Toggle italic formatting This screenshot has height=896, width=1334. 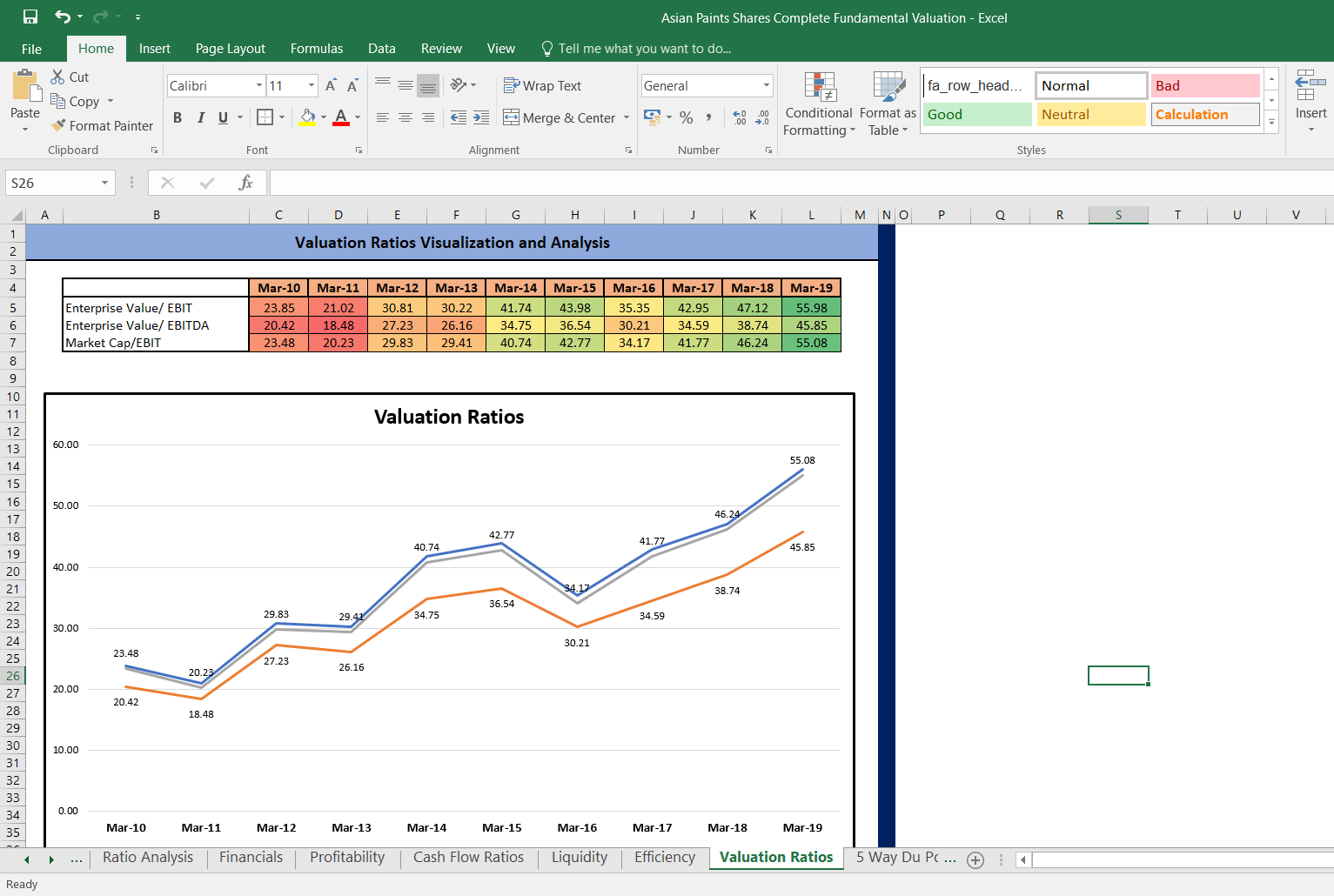[x=201, y=117]
